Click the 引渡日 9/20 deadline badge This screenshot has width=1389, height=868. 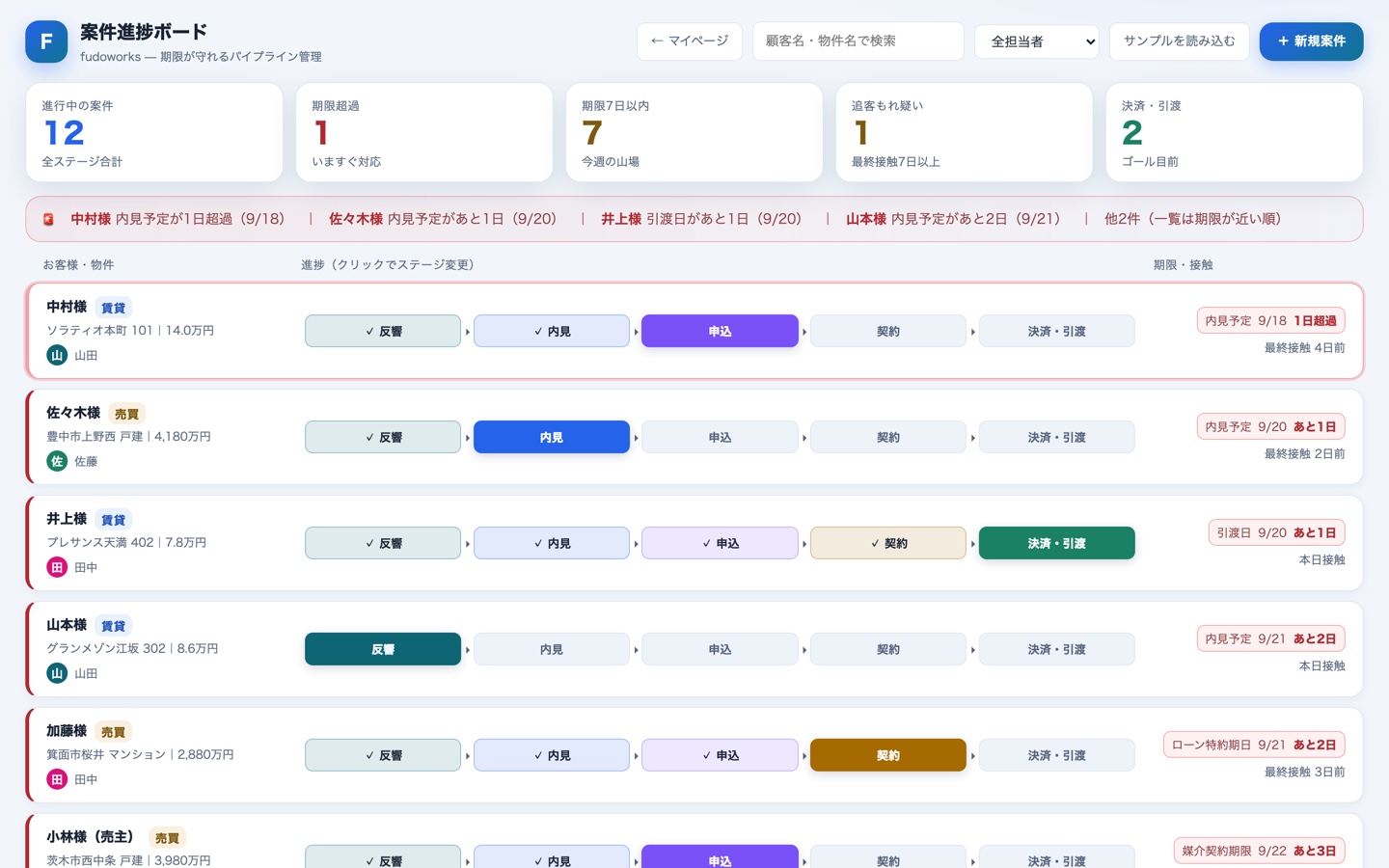pyautogui.click(x=1276, y=532)
